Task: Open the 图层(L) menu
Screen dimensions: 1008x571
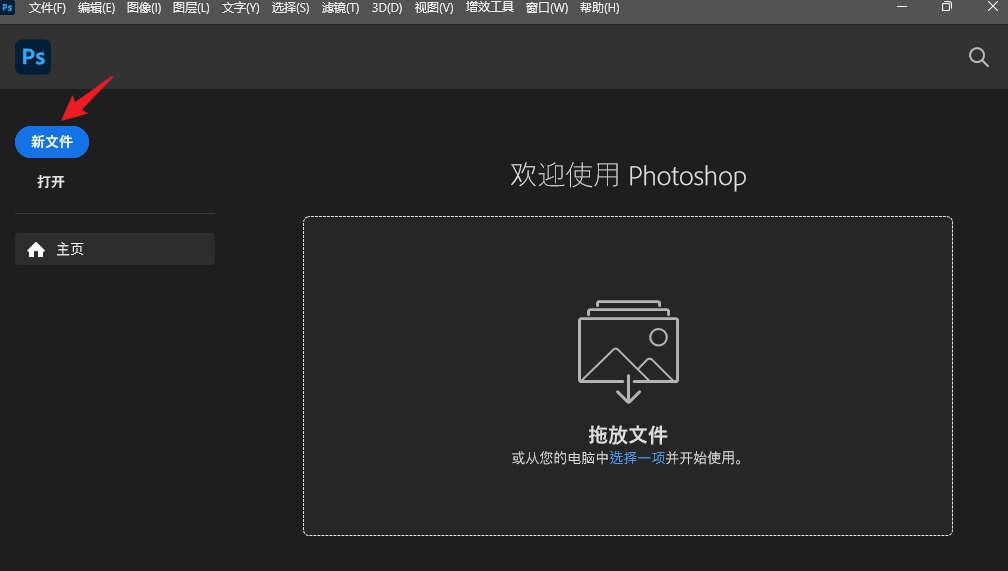Action: 191,8
